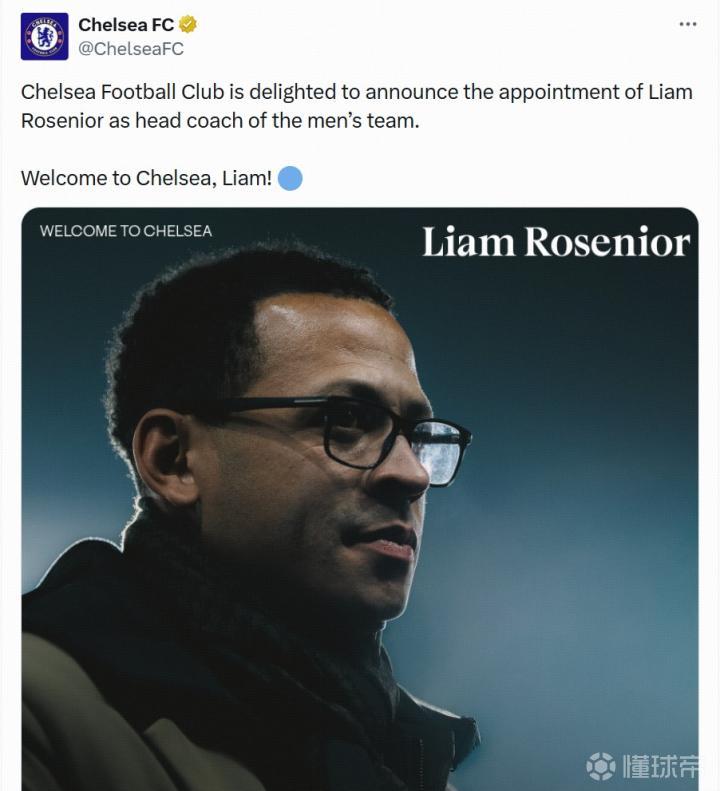This screenshot has width=720, height=791.
Task: Open the @ChelseaFC handle link
Action: (x=131, y=48)
